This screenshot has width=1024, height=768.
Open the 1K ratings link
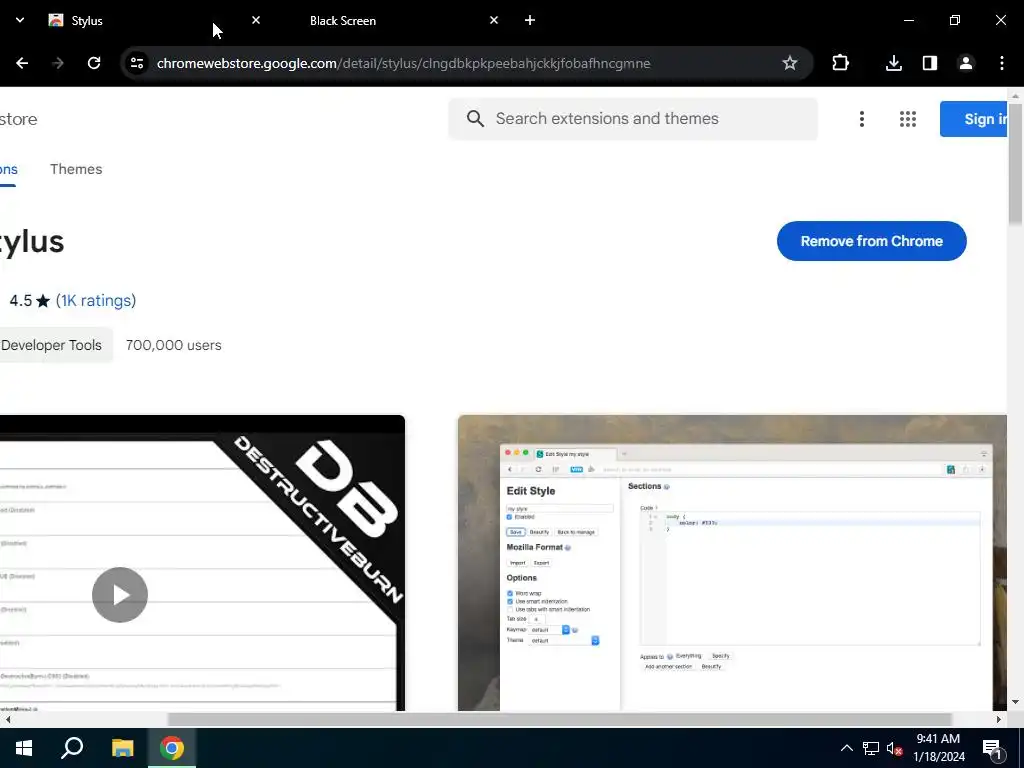[96, 300]
